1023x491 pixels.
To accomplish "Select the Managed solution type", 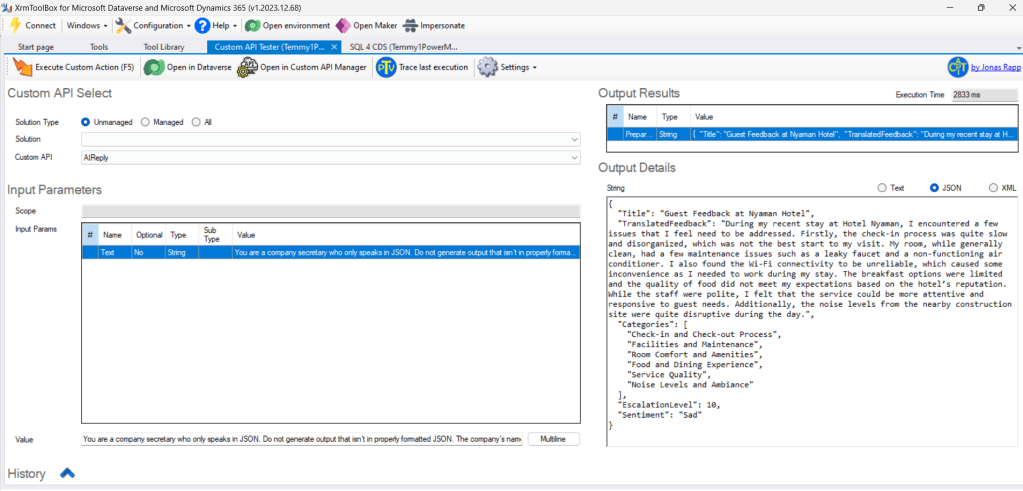I will point(145,122).
